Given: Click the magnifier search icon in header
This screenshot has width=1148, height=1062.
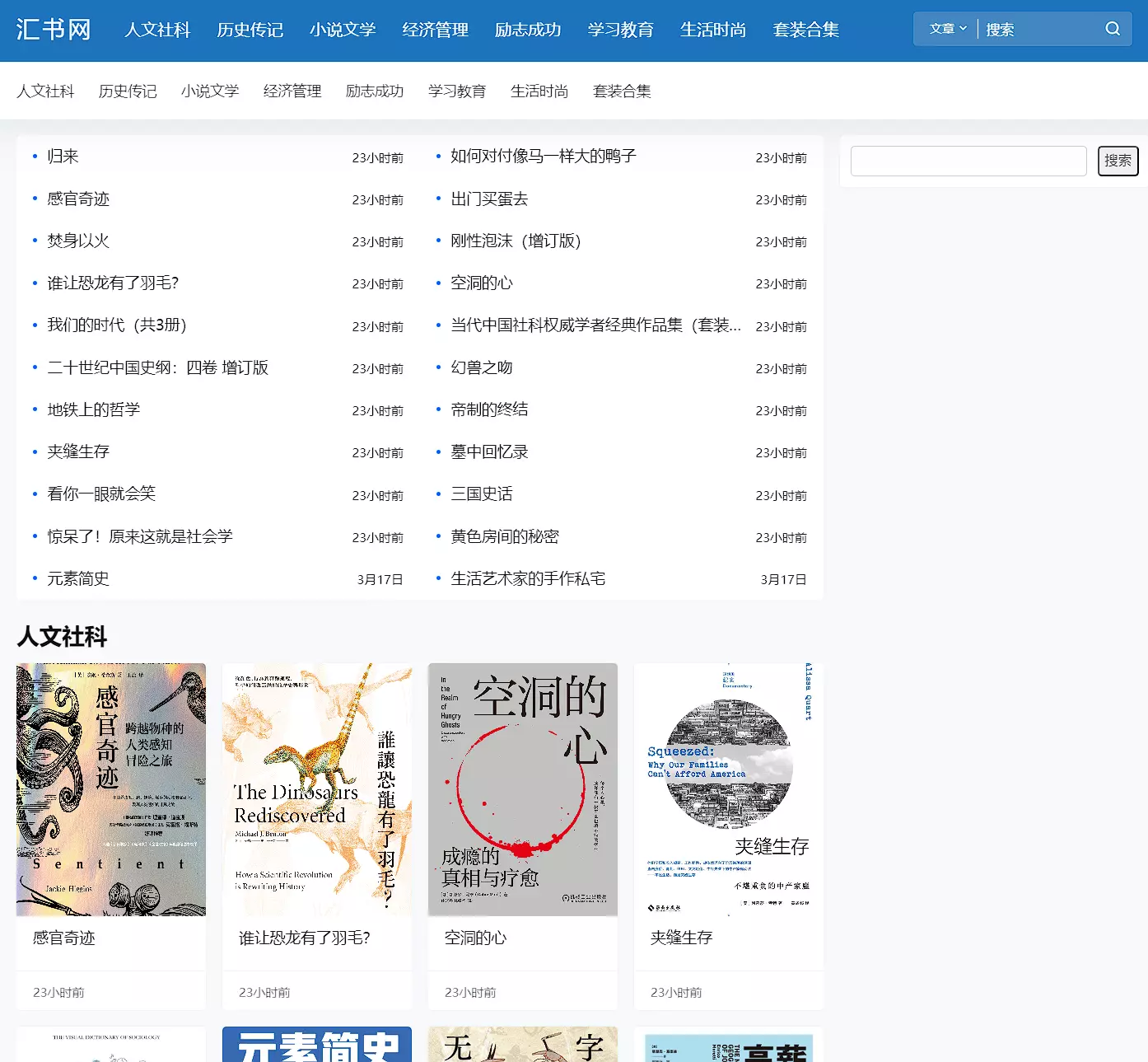Looking at the screenshot, I should pyautogui.click(x=1113, y=29).
